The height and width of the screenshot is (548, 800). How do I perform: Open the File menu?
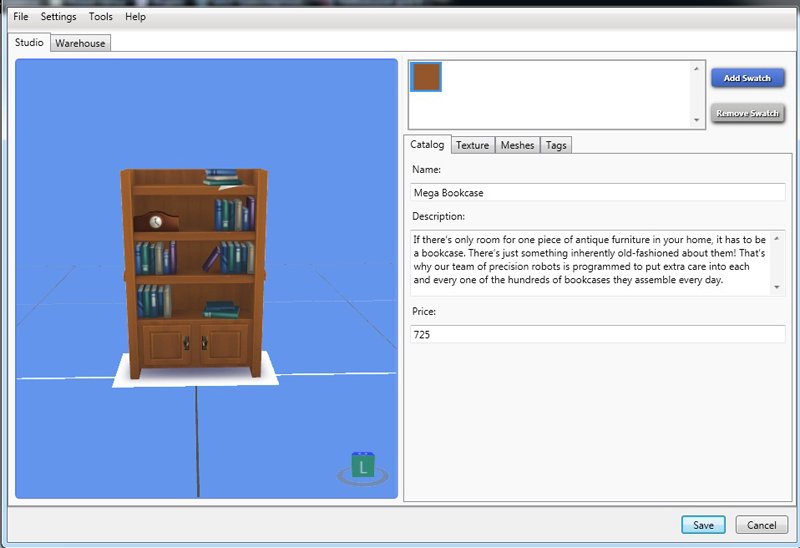pyautogui.click(x=20, y=17)
